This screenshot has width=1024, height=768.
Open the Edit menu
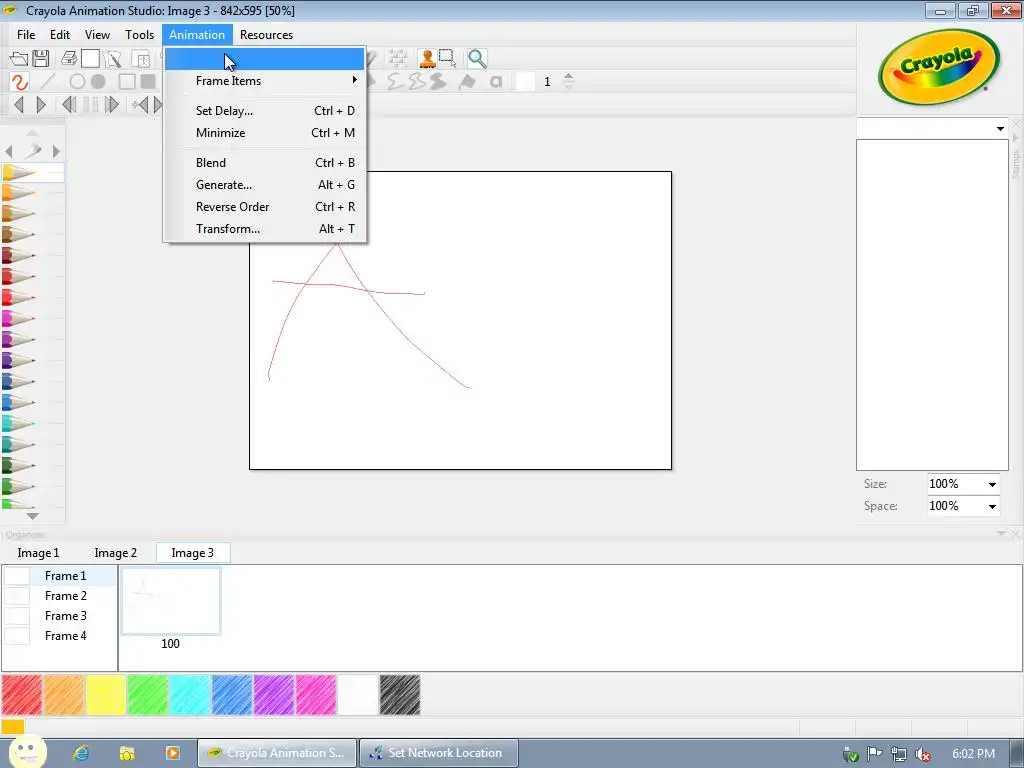pyautogui.click(x=59, y=35)
